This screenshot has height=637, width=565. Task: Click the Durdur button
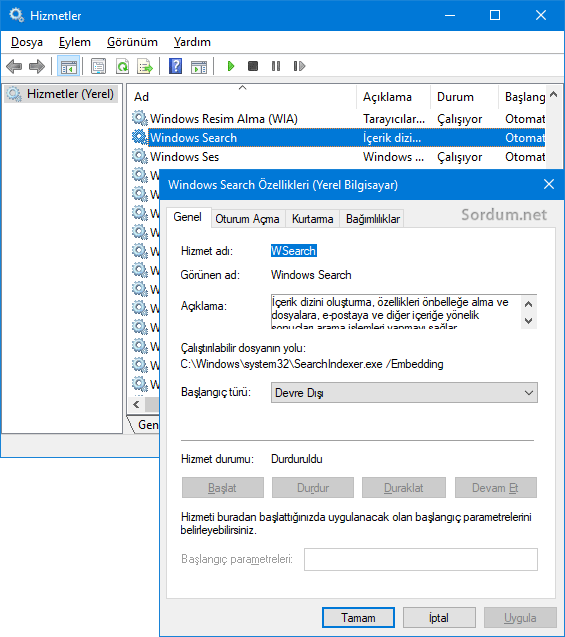point(313,488)
